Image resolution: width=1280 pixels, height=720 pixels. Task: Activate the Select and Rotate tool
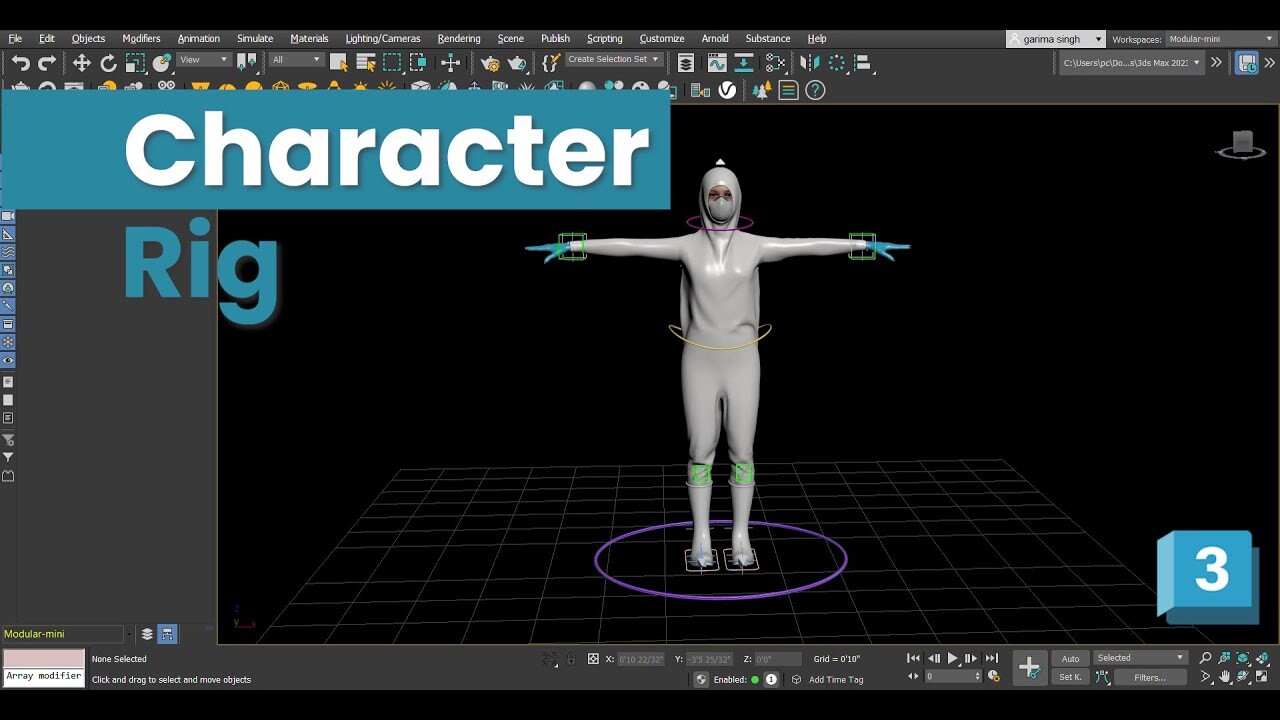(x=107, y=62)
